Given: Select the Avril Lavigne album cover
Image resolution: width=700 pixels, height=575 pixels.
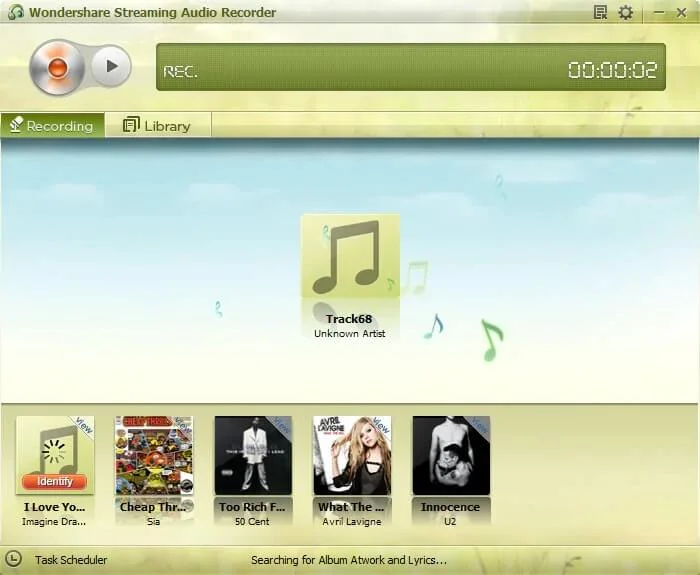Looking at the screenshot, I should point(352,455).
